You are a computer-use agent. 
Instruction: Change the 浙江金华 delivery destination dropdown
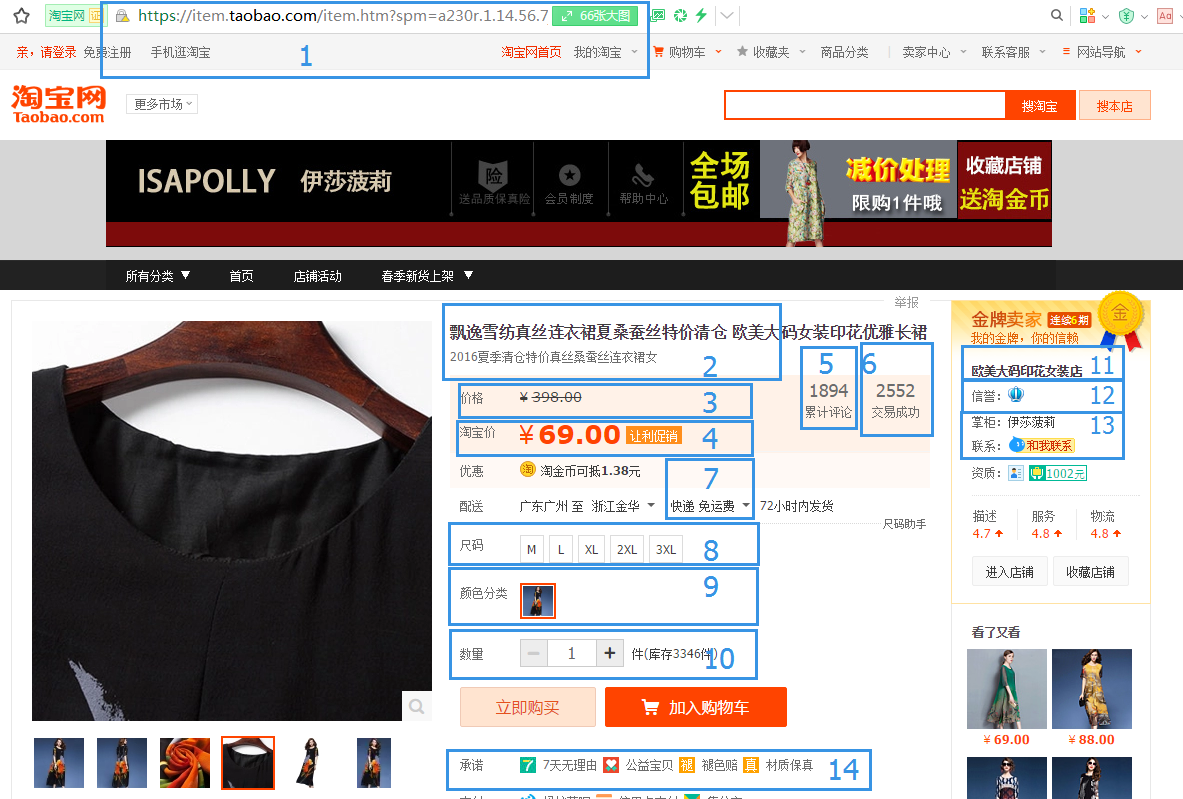[623, 506]
